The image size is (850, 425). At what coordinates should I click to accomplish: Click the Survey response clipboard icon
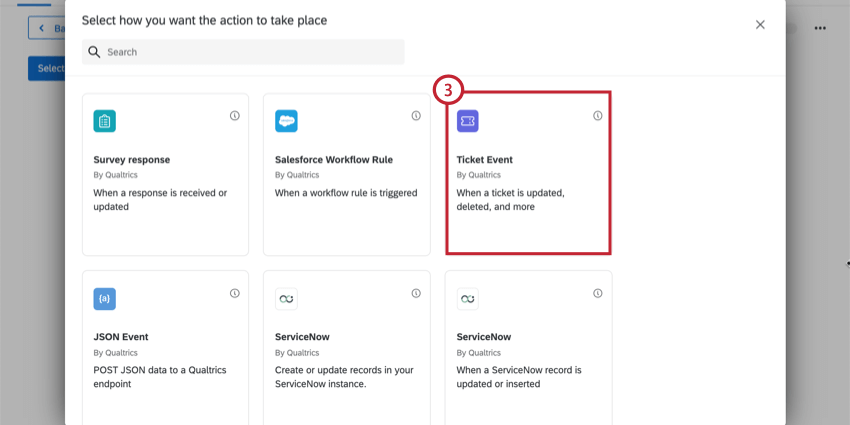(x=105, y=121)
